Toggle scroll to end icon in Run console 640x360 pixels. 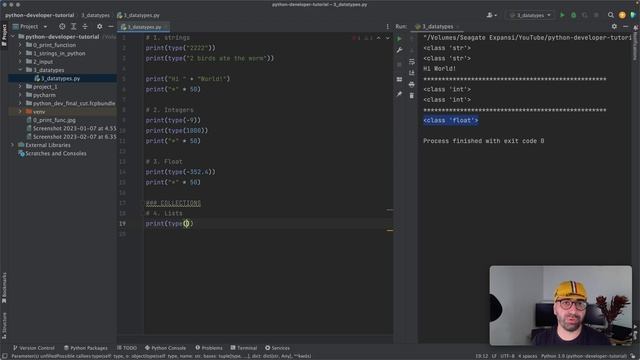(x=411, y=73)
